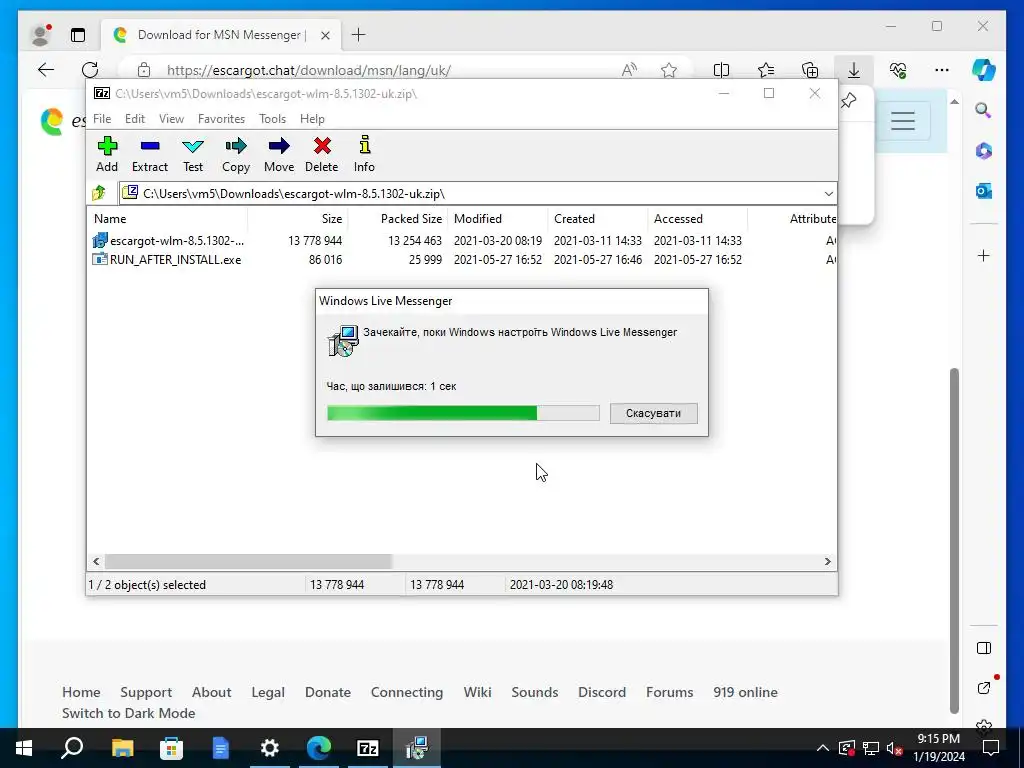The height and width of the screenshot is (768, 1024).
Task: Open the archive Info icon
Action: pyautogui.click(x=364, y=154)
